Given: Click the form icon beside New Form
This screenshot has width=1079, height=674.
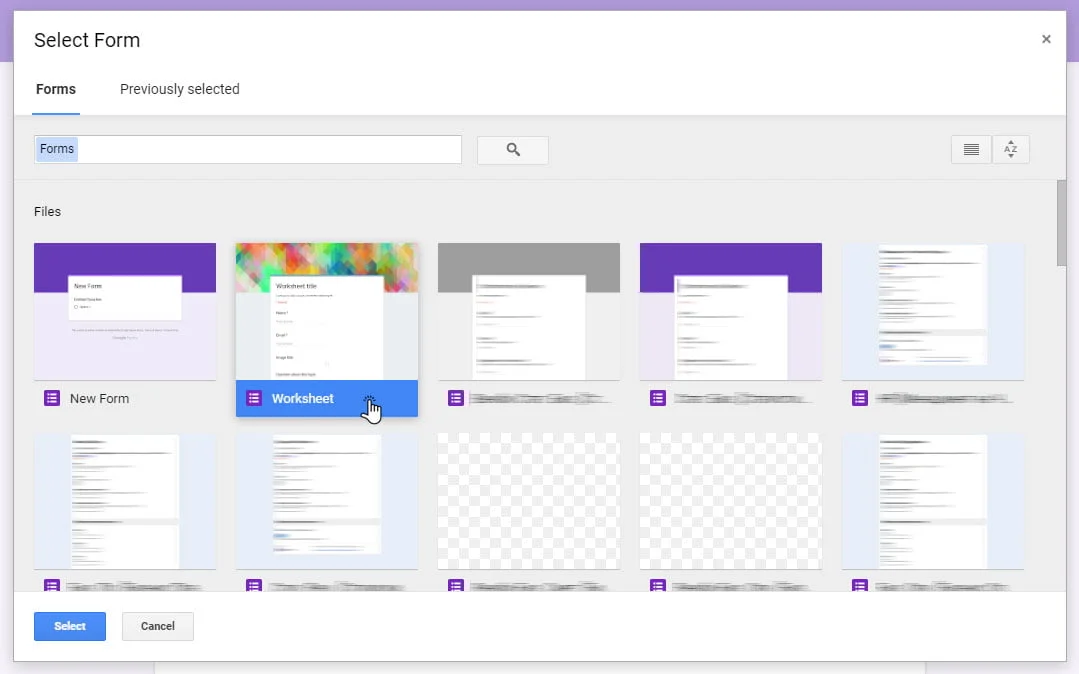Looking at the screenshot, I should pos(52,398).
